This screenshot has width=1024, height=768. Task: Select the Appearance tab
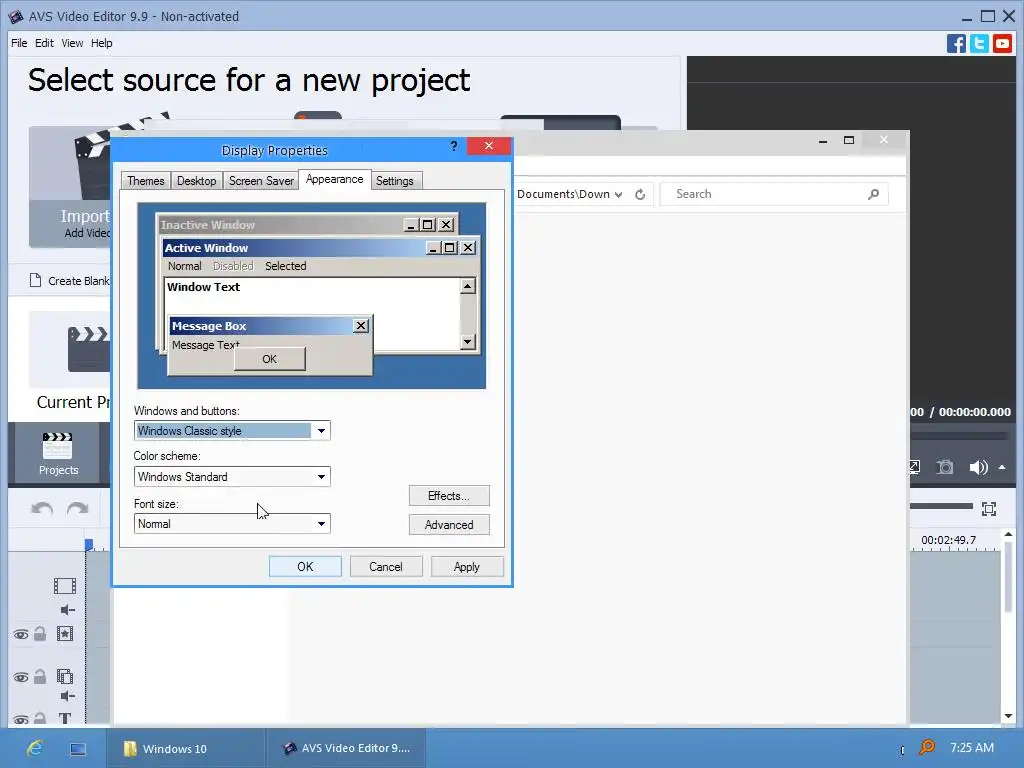[x=334, y=179]
